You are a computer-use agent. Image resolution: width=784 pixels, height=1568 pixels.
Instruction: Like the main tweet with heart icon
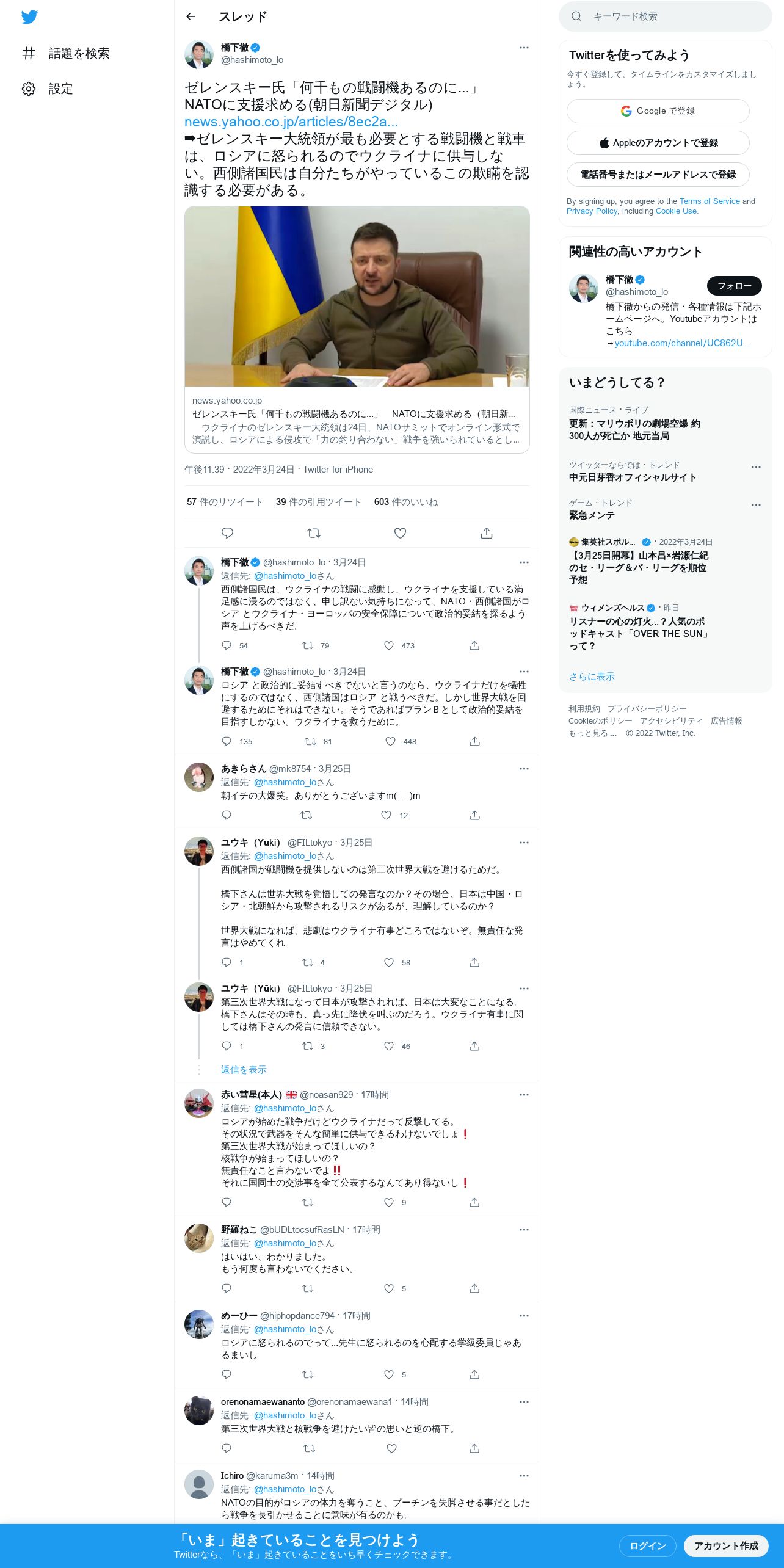pyautogui.click(x=400, y=533)
